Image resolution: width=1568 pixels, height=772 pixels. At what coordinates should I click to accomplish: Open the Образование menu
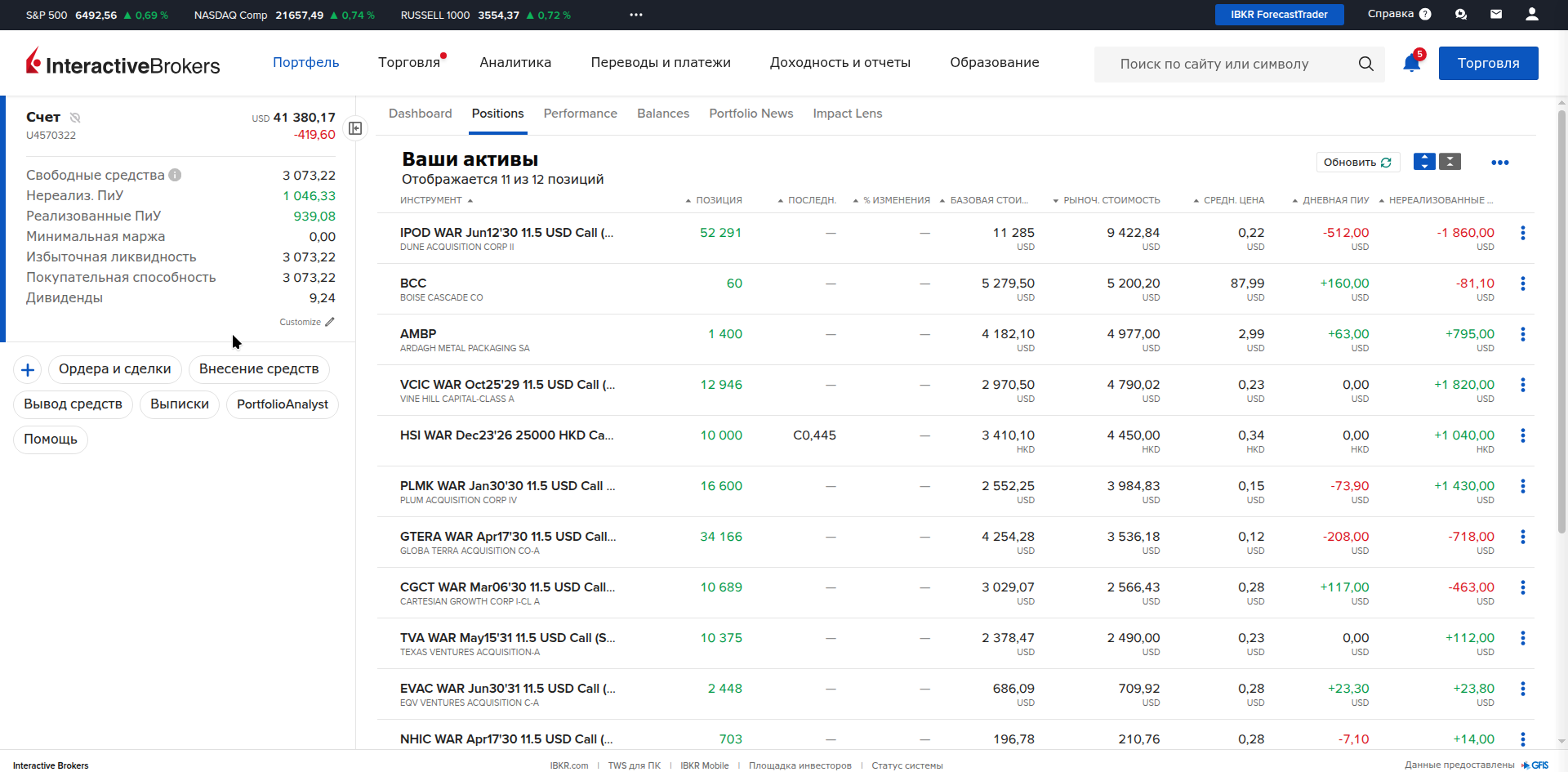(x=995, y=63)
